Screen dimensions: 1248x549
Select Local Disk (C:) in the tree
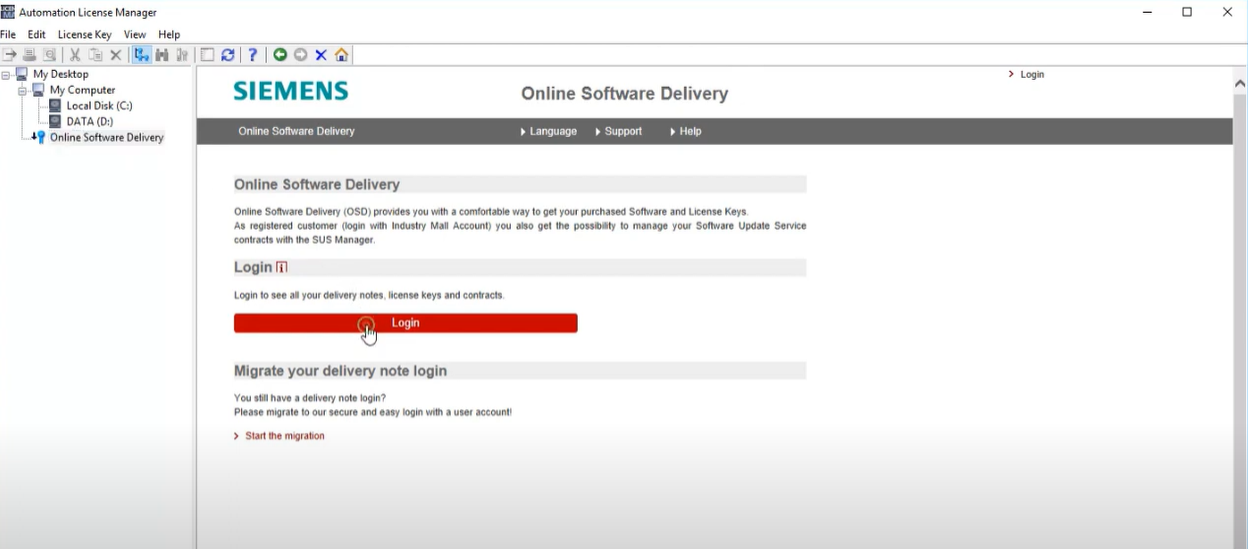[x=99, y=106]
